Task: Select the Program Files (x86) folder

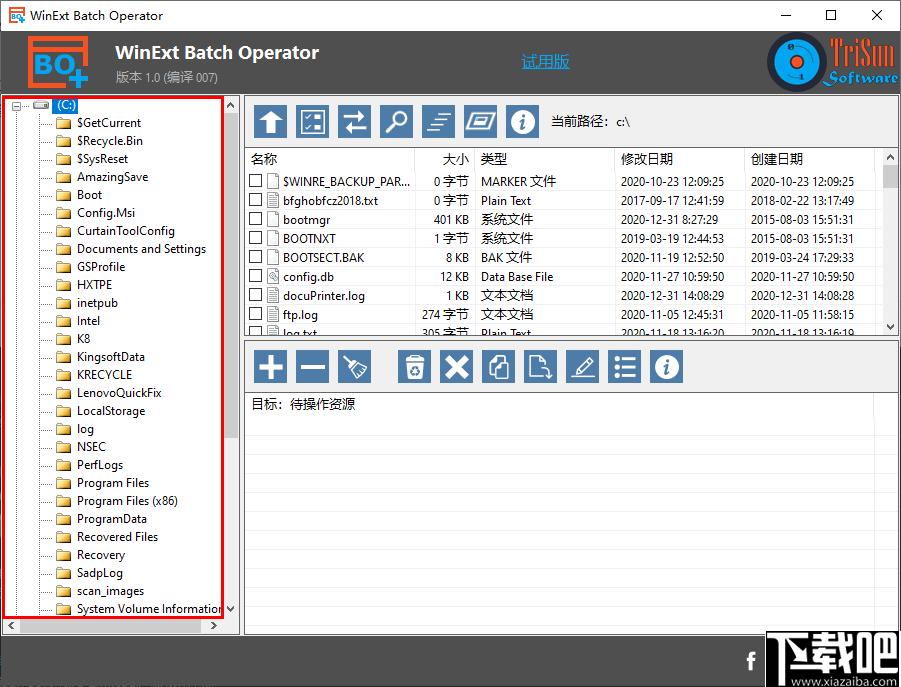Action: click(127, 501)
